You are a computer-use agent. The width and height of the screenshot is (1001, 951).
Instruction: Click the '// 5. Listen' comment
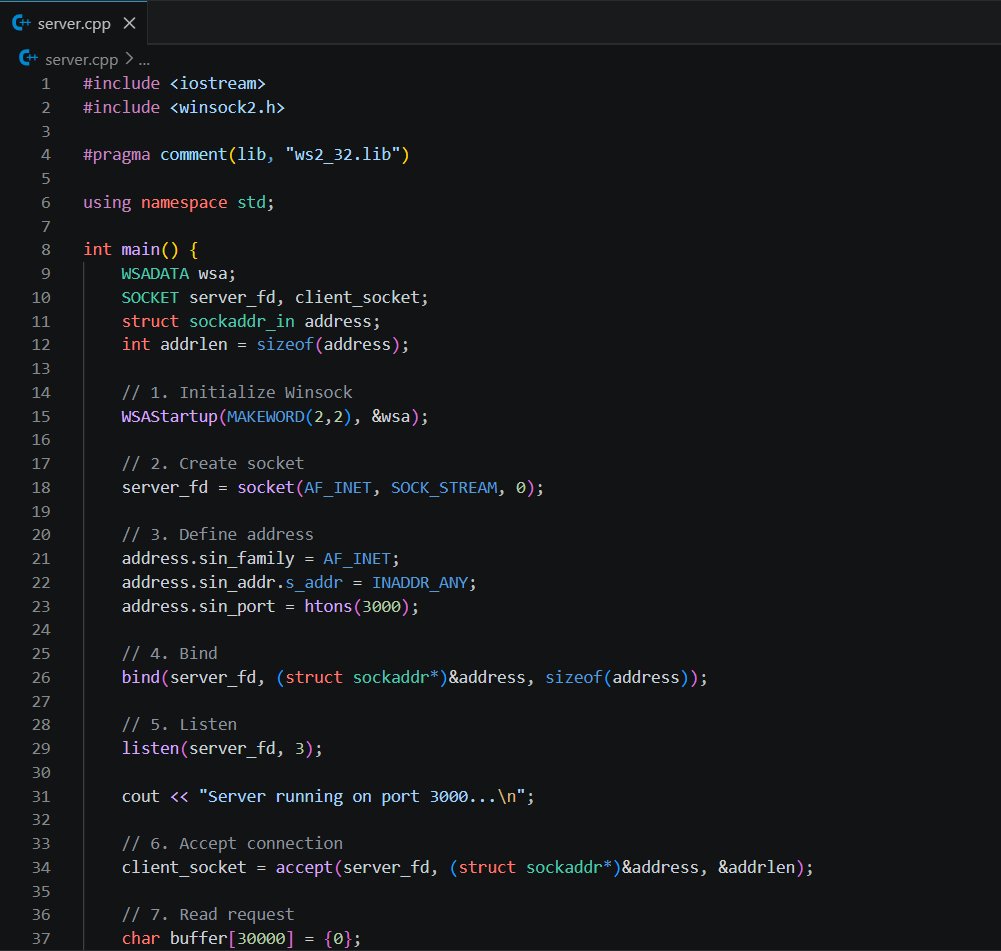(x=179, y=725)
